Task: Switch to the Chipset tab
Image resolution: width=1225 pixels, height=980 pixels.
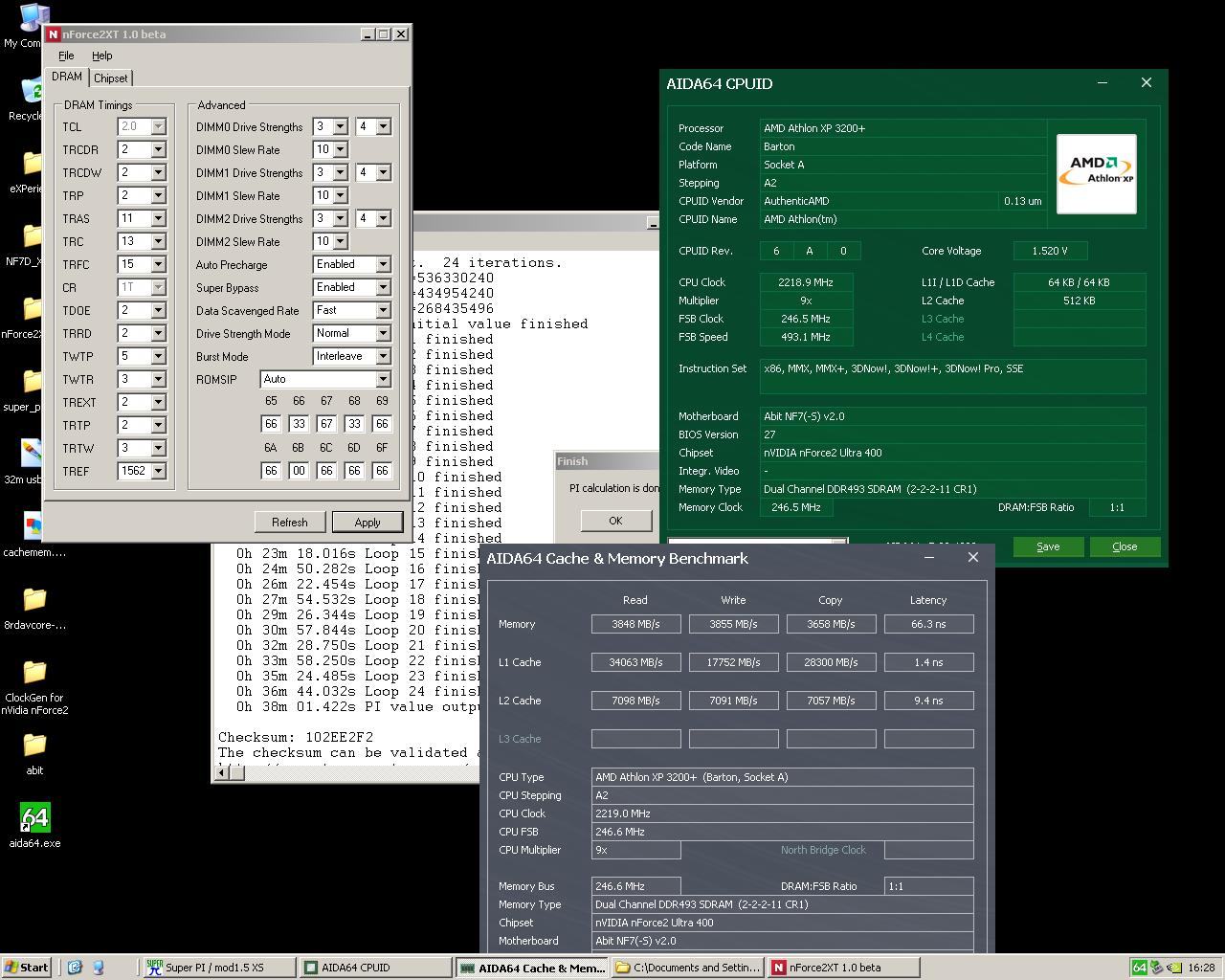Action: 111,78
